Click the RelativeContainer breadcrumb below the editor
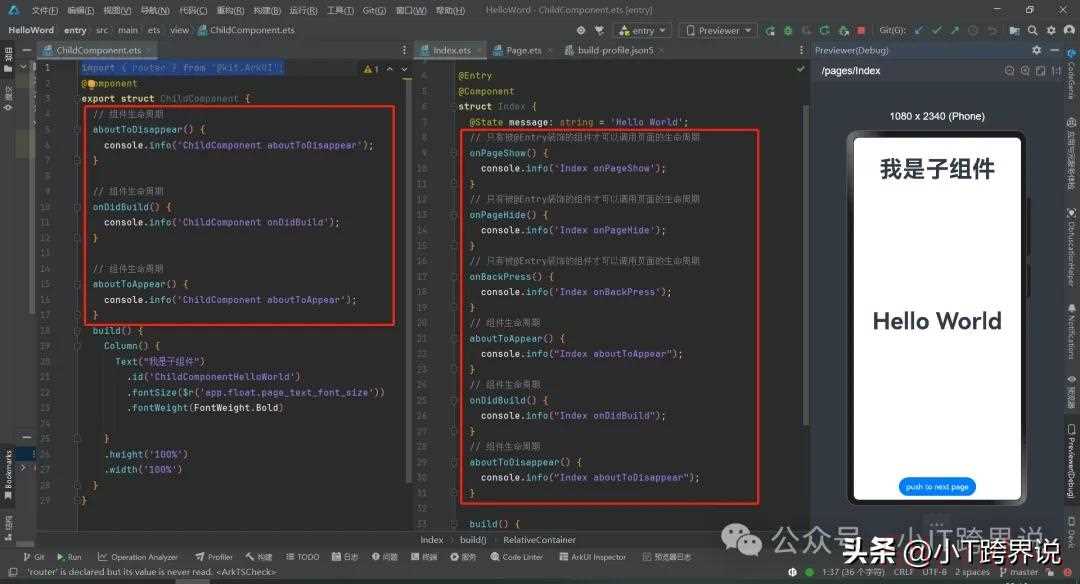The width and height of the screenshot is (1080, 584). pos(539,540)
